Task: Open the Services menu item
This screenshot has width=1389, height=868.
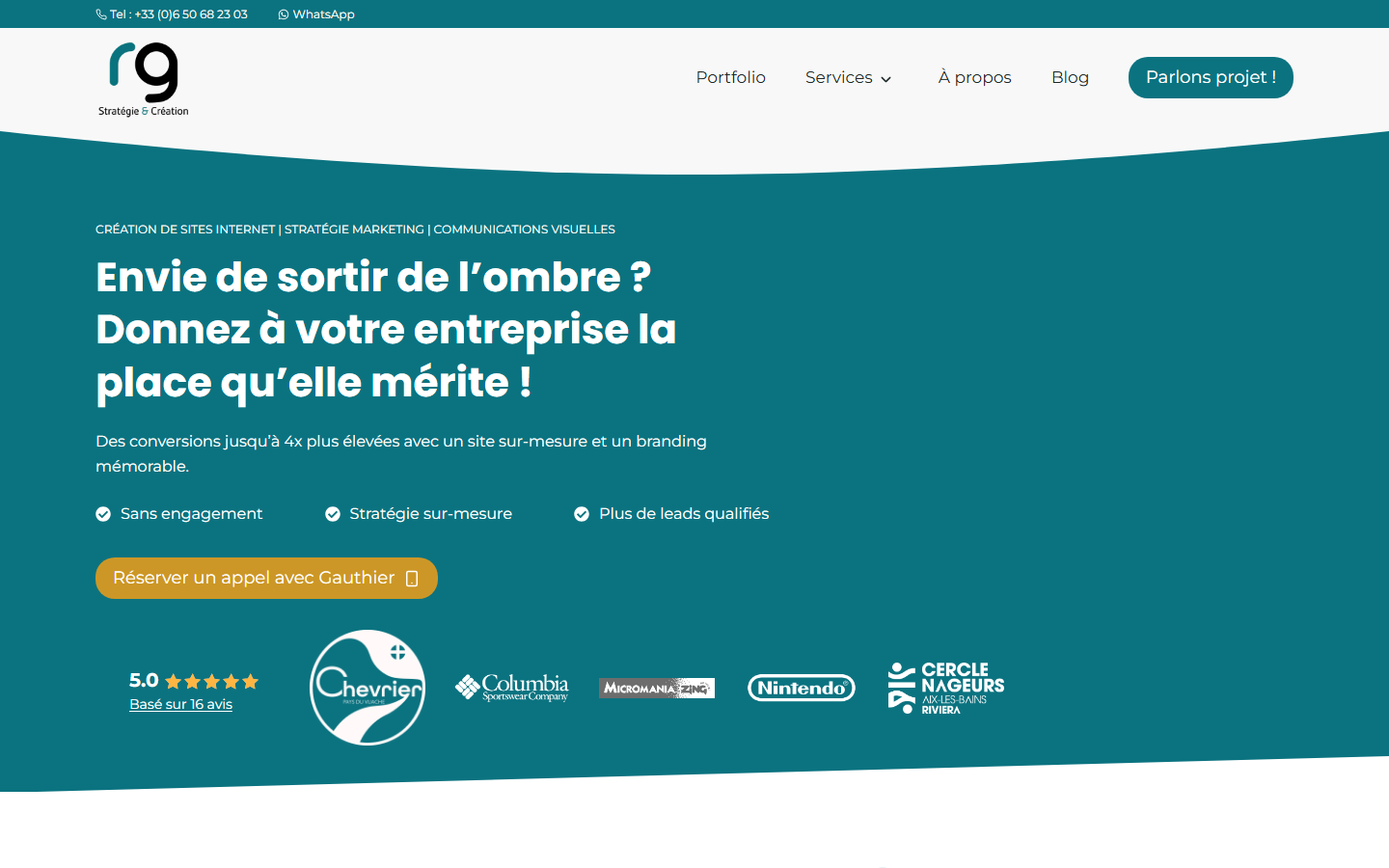Action: [839, 77]
